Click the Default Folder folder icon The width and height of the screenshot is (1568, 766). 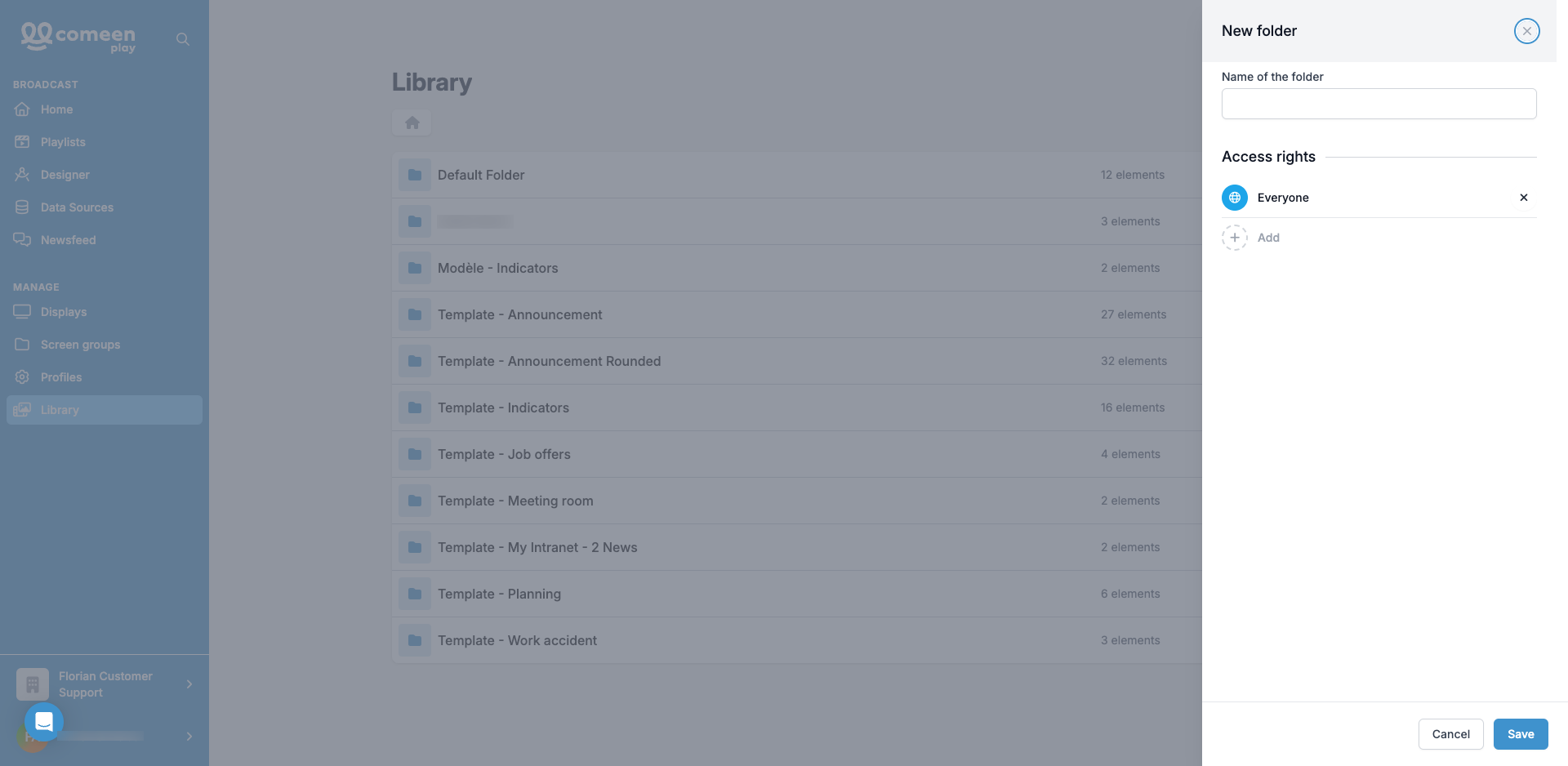(415, 175)
